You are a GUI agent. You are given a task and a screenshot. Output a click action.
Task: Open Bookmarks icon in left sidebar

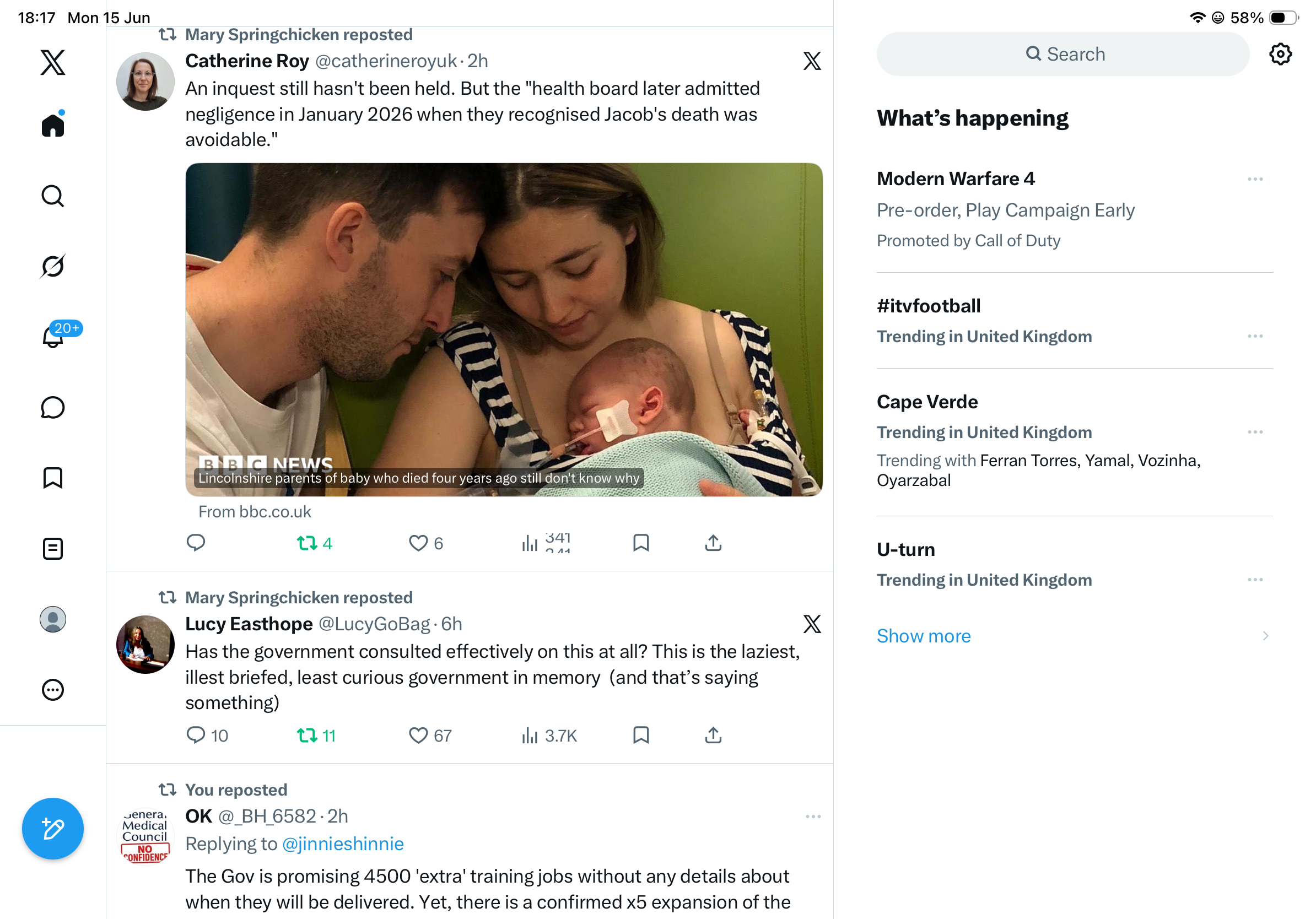tap(53, 477)
